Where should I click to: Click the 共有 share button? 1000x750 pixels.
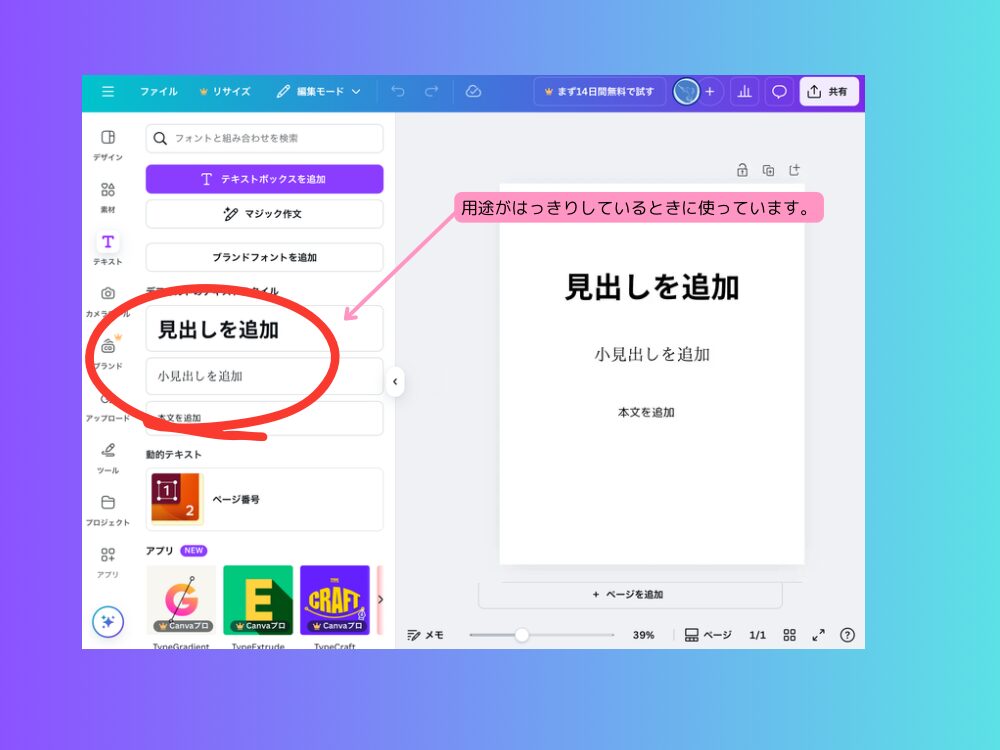click(828, 92)
